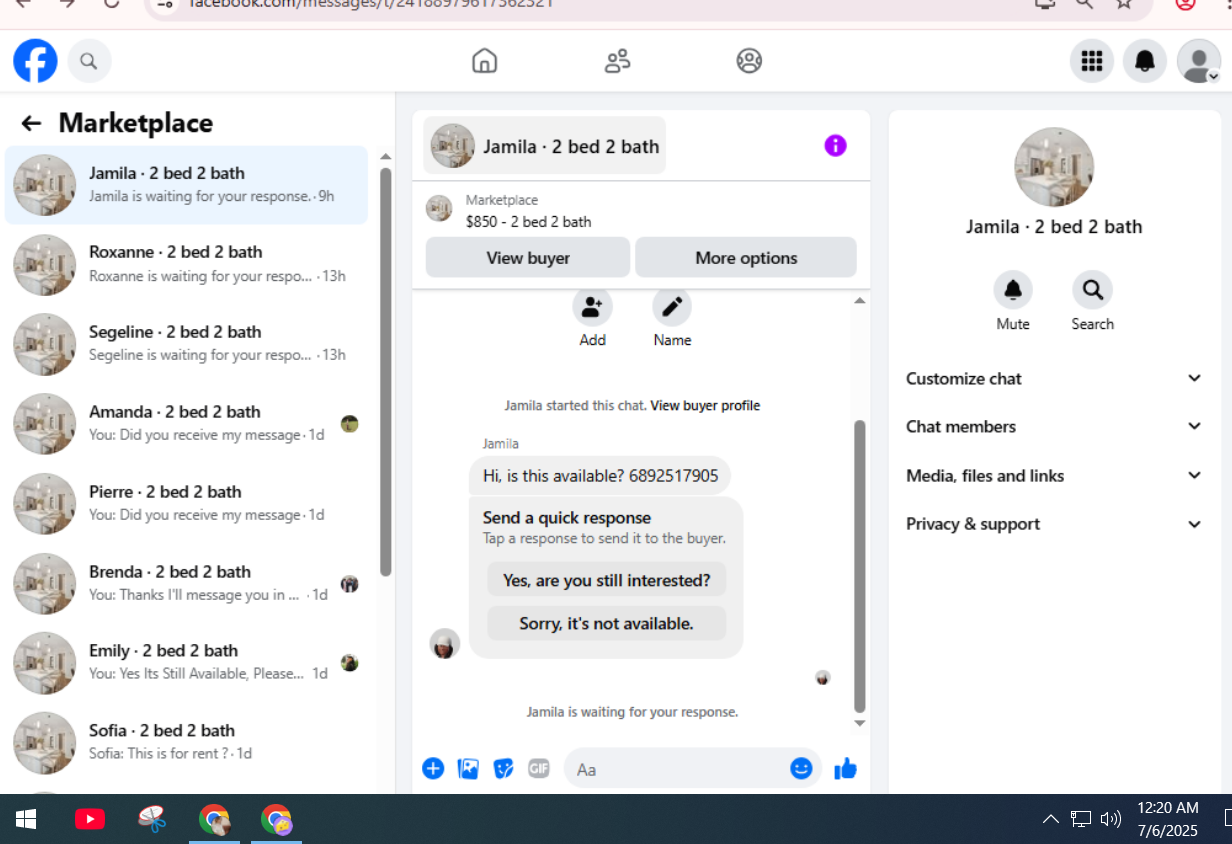Image resolution: width=1232 pixels, height=844 pixels.
Task: Open the Facebook logo home link
Action: 35,61
